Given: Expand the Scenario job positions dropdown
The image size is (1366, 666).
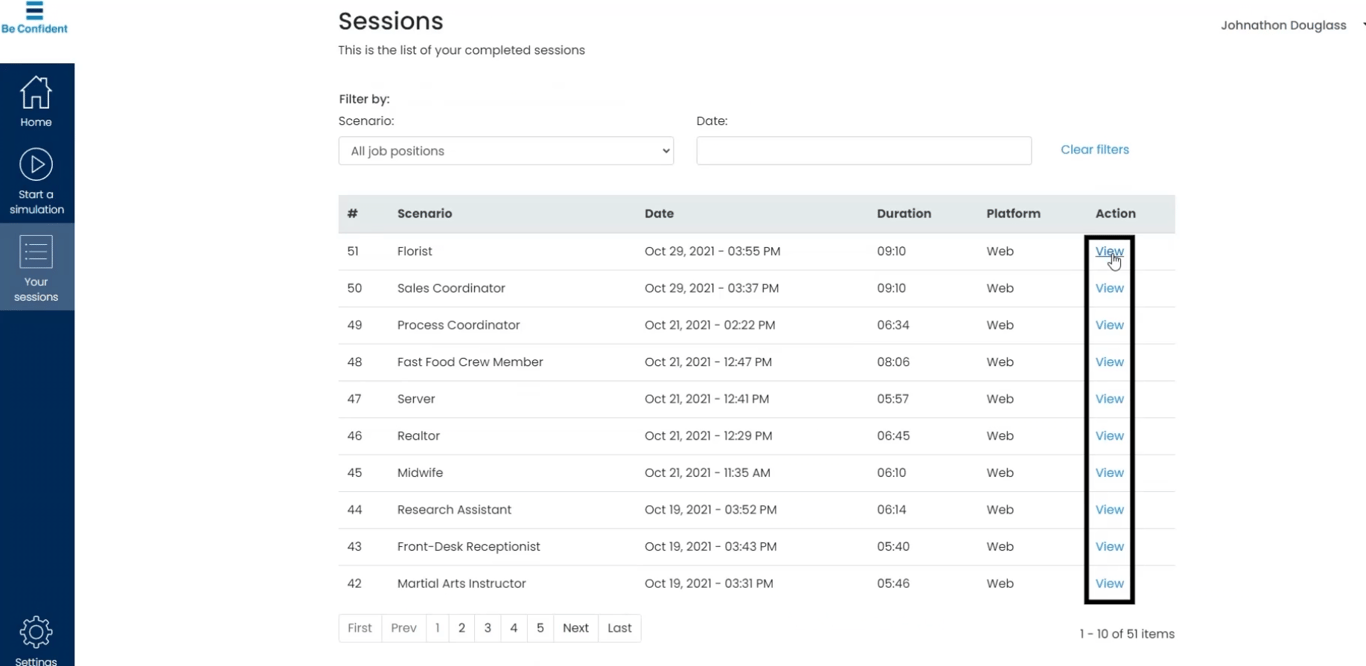Looking at the screenshot, I should tap(506, 151).
